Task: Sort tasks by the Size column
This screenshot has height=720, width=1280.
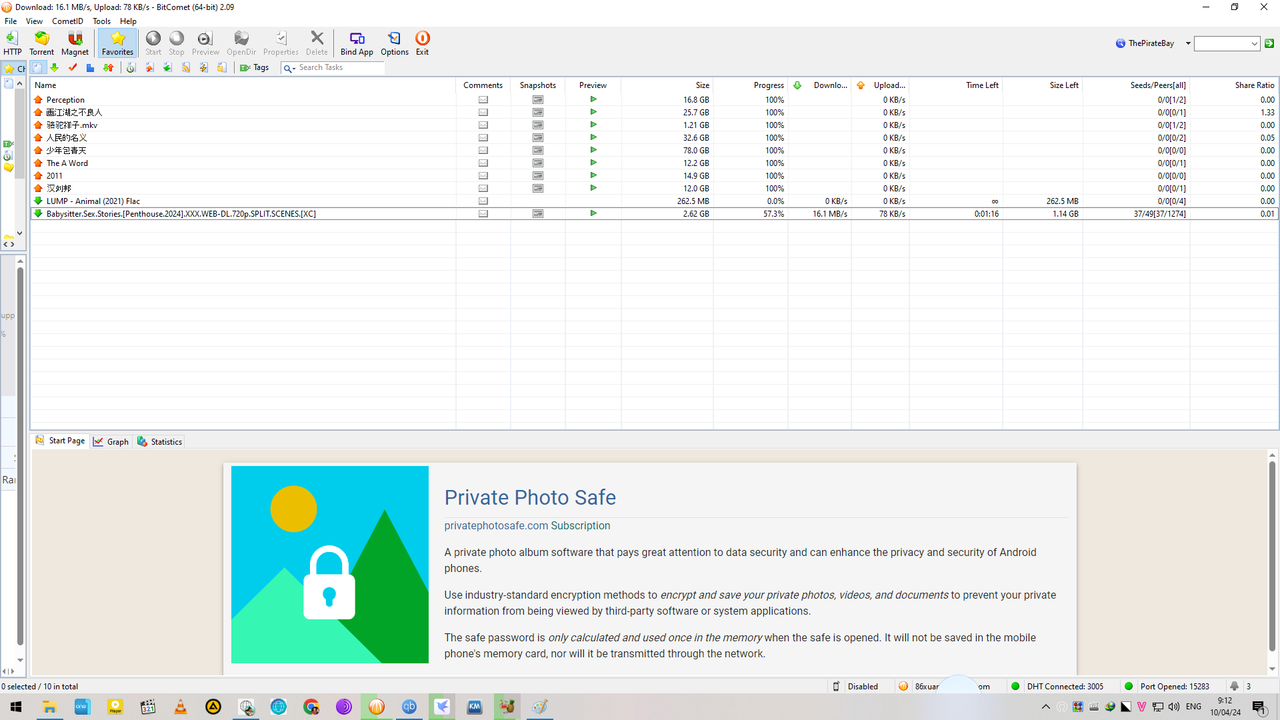Action: 667,85
